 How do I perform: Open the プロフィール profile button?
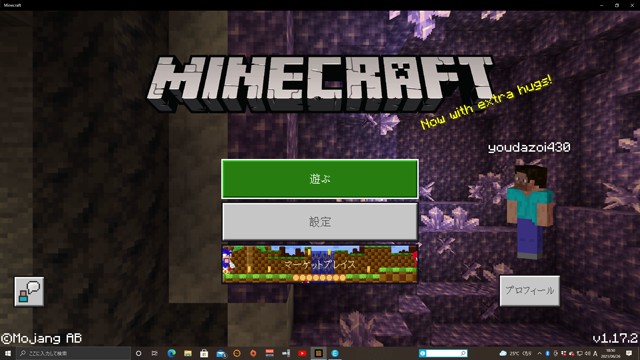click(x=530, y=291)
